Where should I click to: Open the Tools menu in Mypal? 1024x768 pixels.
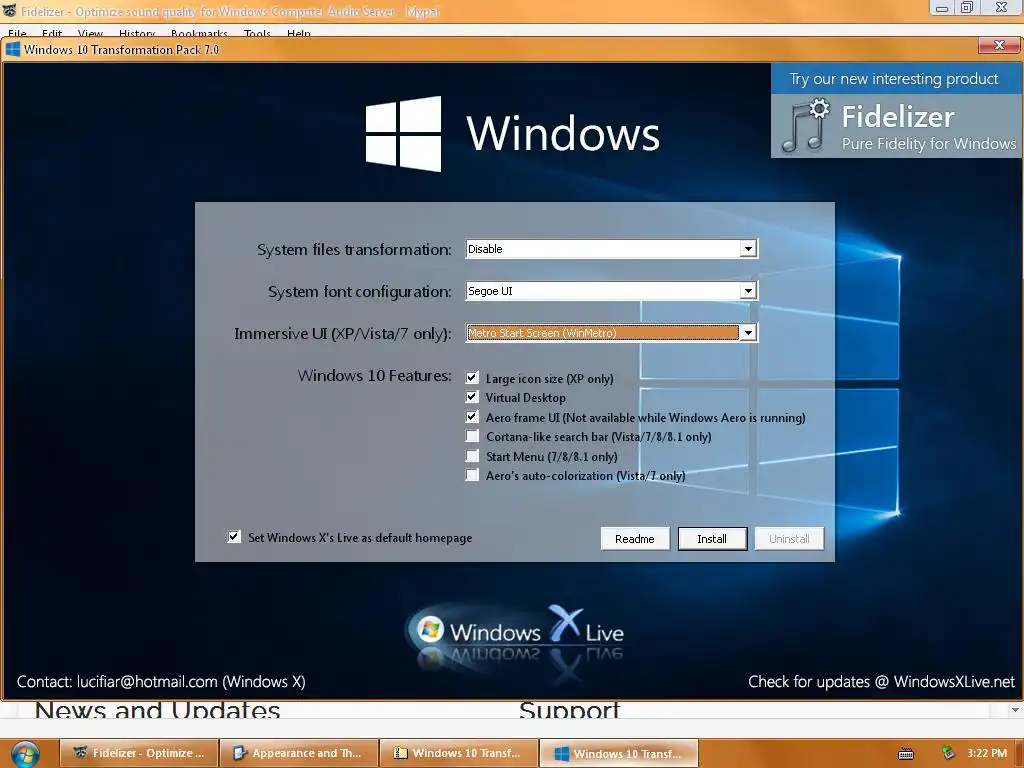(257, 33)
